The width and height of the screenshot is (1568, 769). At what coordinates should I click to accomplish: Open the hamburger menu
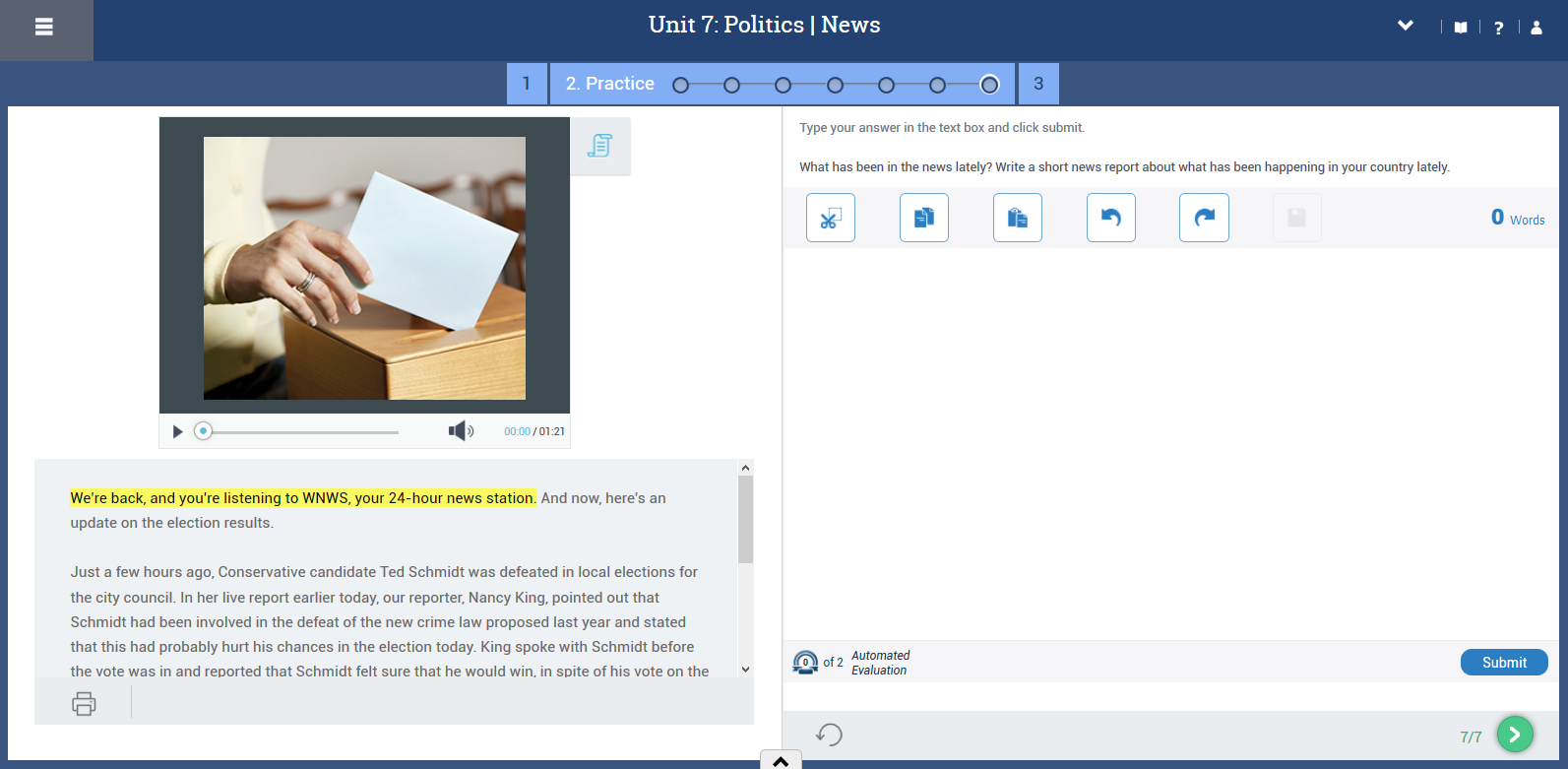(x=44, y=28)
